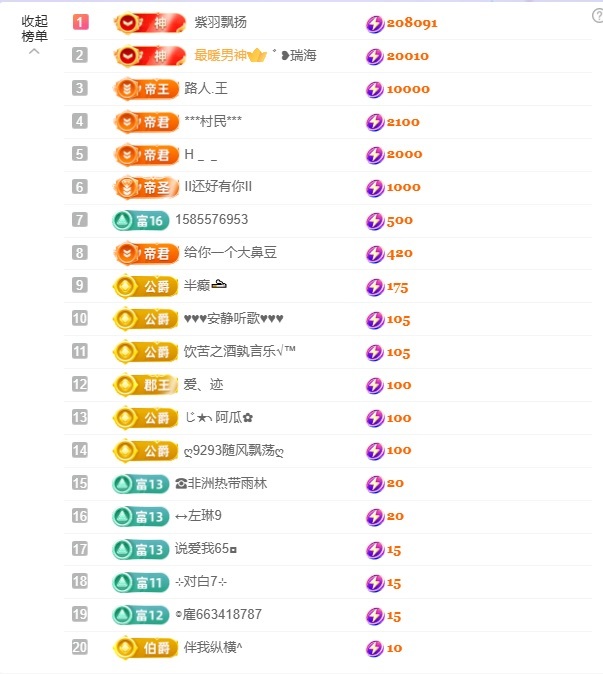603x674 pixels.
Task: Click the 帝王 badge beside 路人.王
Action: [x=146, y=88]
